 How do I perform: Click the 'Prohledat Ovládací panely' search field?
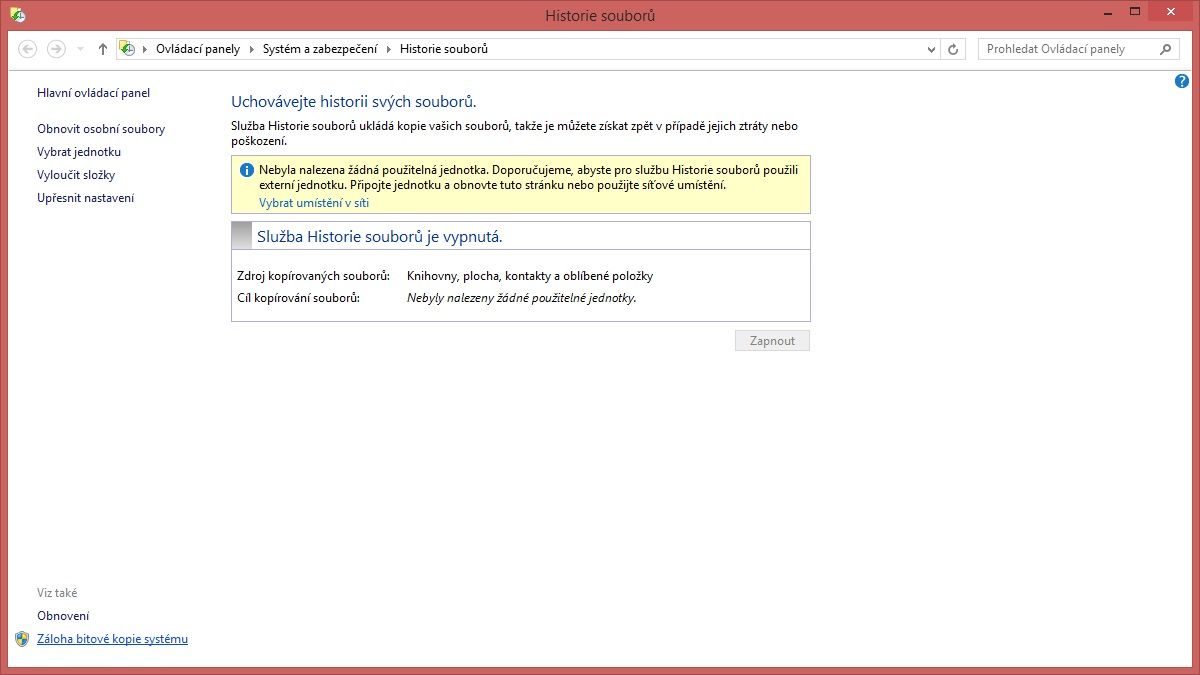(1065, 49)
